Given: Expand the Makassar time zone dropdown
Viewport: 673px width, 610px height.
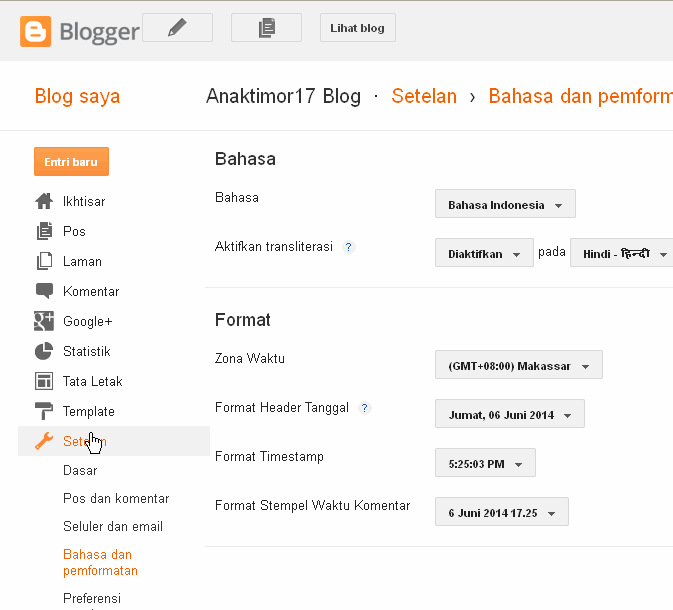Looking at the screenshot, I should click(x=518, y=364).
